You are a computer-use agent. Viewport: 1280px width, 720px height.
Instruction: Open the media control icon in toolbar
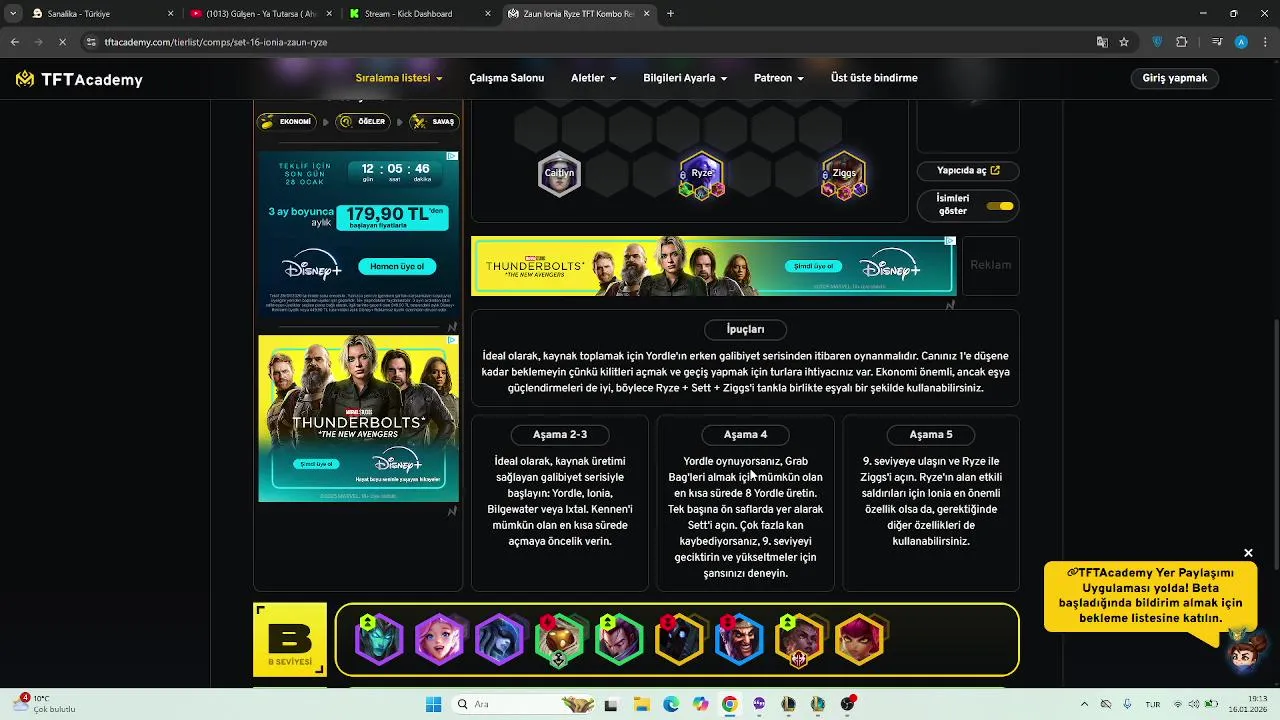pos(1217,42)
